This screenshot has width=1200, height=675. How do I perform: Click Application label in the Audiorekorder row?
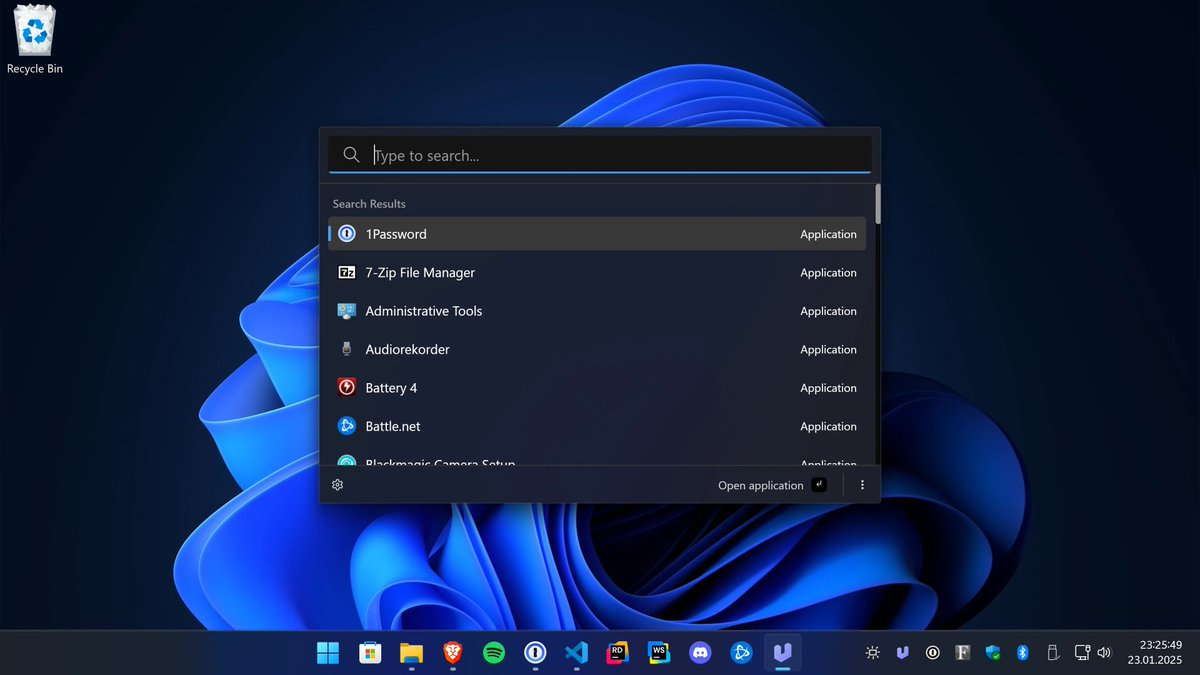point(828,349)
